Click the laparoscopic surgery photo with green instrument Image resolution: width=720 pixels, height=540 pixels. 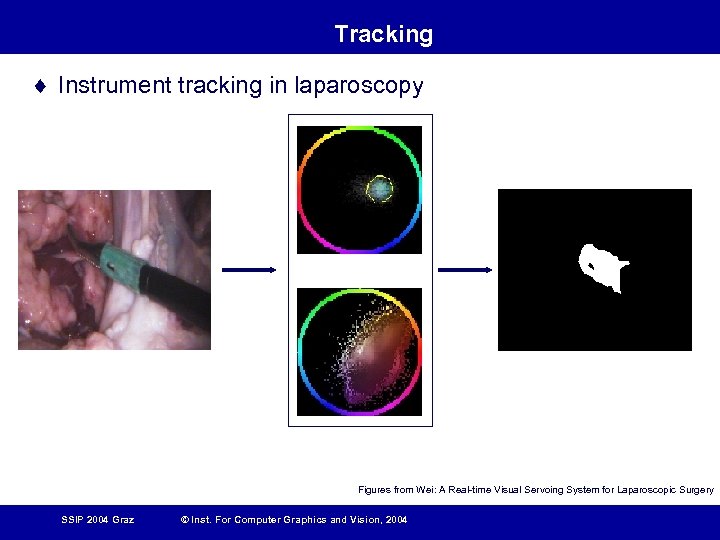[x=114, y=270]
